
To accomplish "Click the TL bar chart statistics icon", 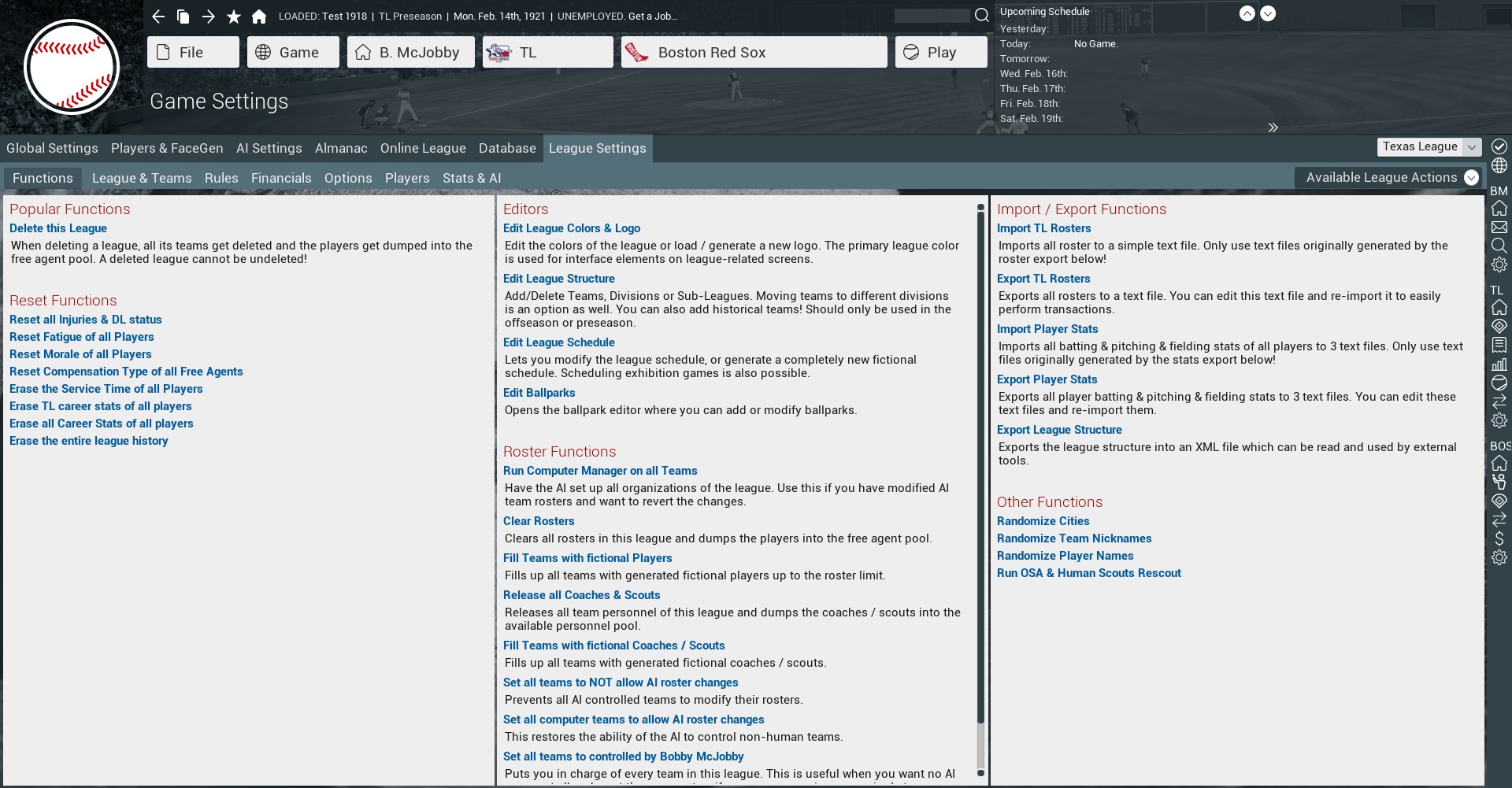I will click(1499, 364).
